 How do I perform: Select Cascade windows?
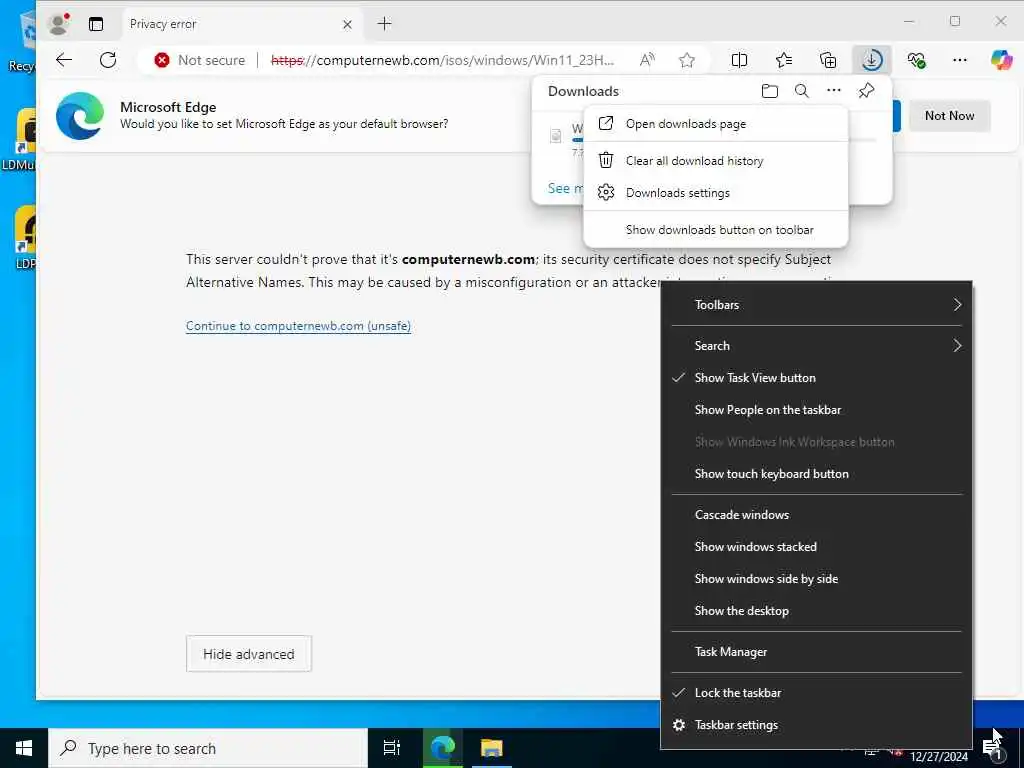pos(816,515)
